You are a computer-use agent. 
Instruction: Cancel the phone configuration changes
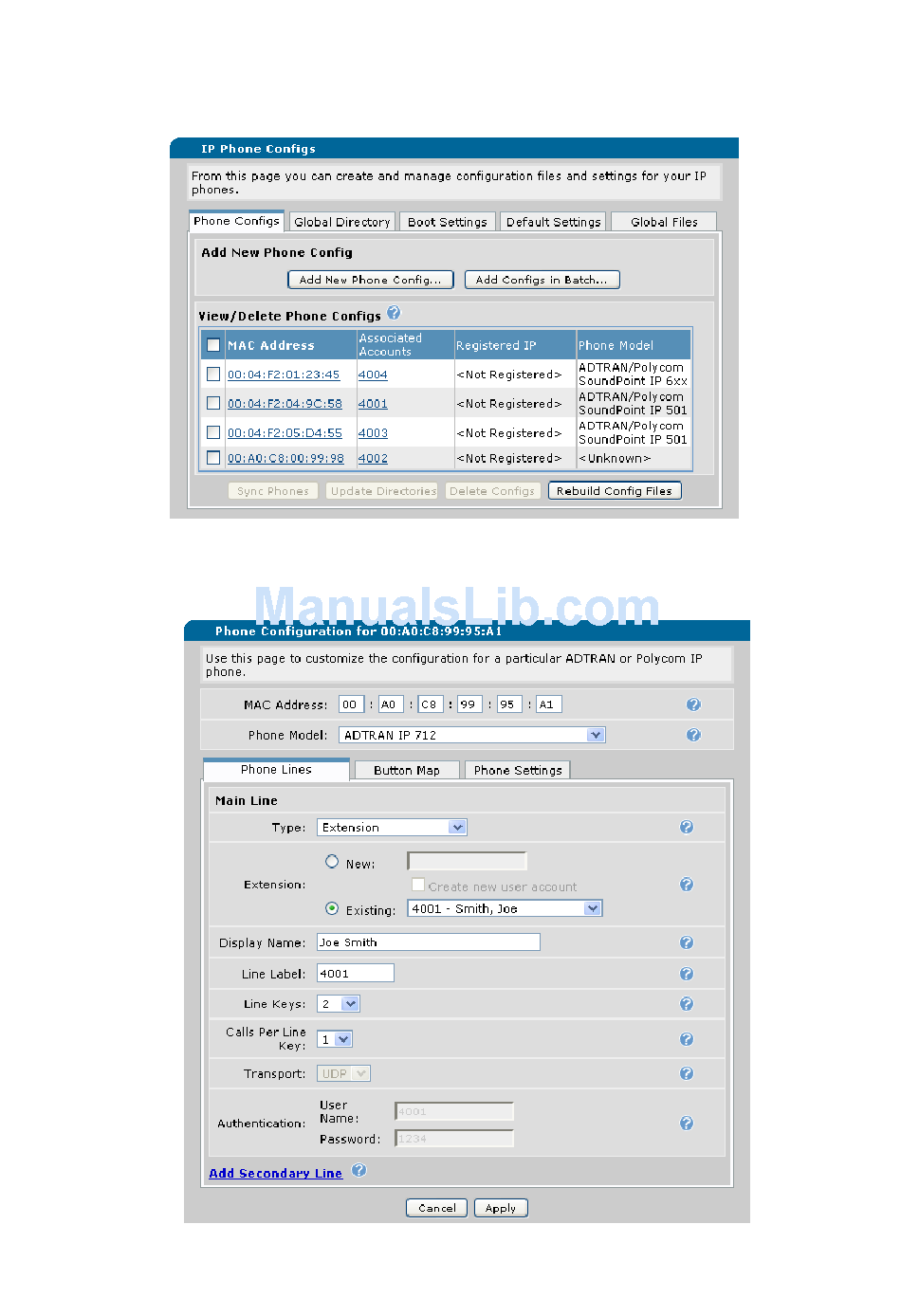437,1208
